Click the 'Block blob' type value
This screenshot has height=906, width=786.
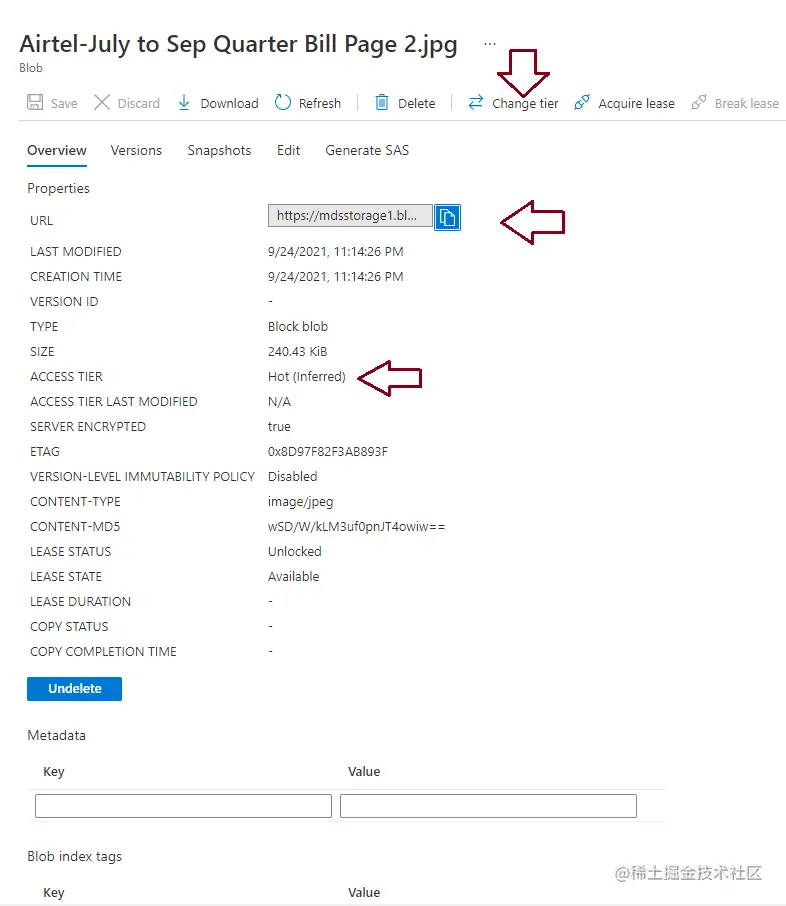[298, 327]
